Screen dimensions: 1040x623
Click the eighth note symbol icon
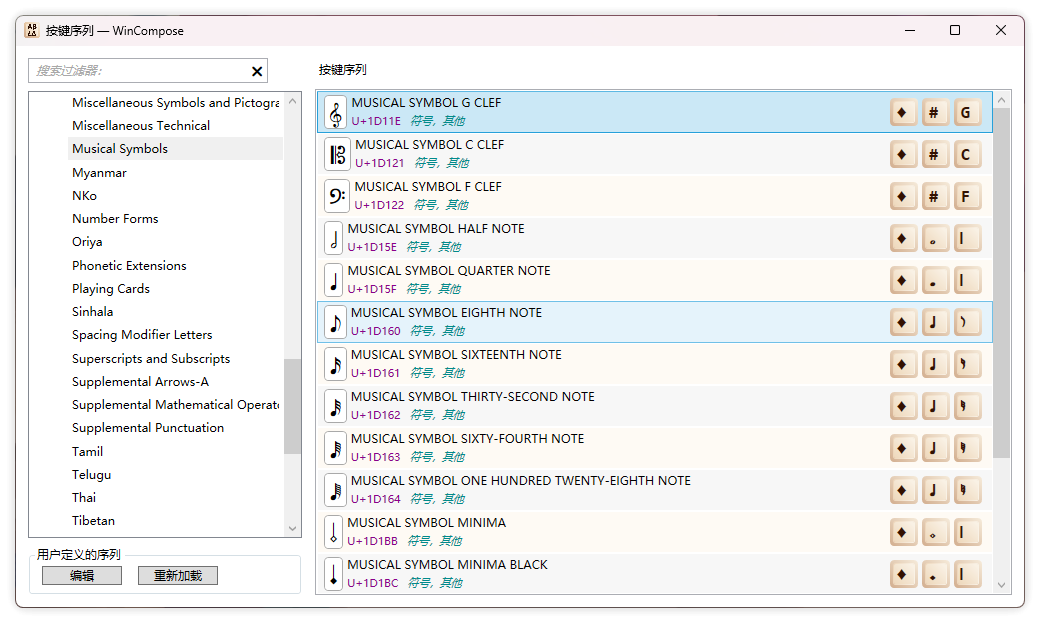click(335, 322)
